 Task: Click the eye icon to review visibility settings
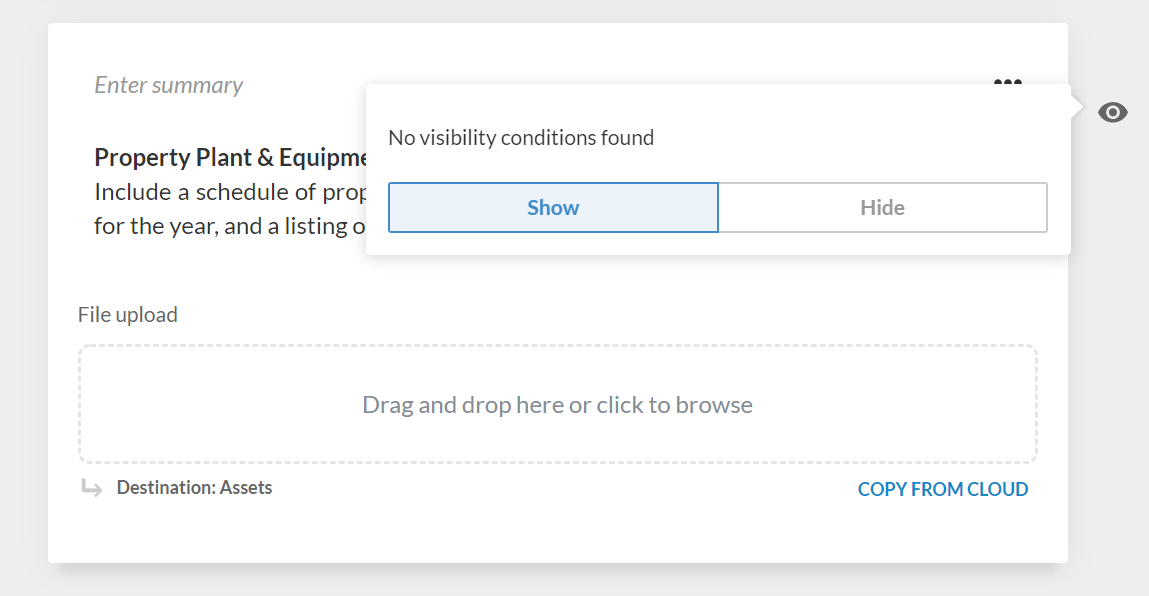1112,113
